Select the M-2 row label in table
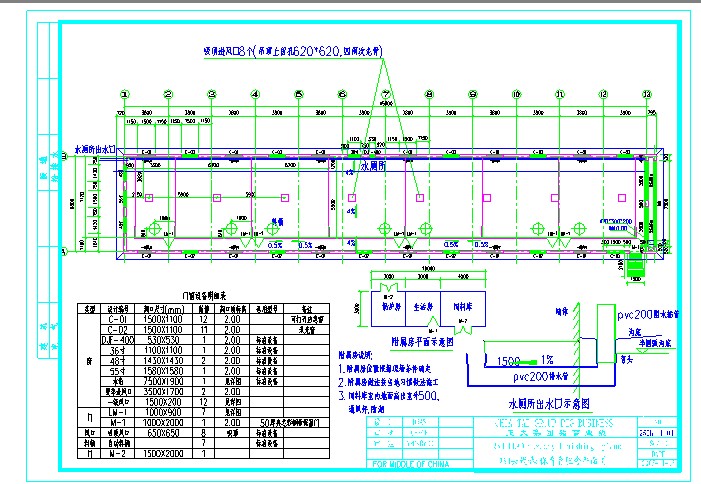This screenshot has width=701, height=484. [x=135, y=453]
